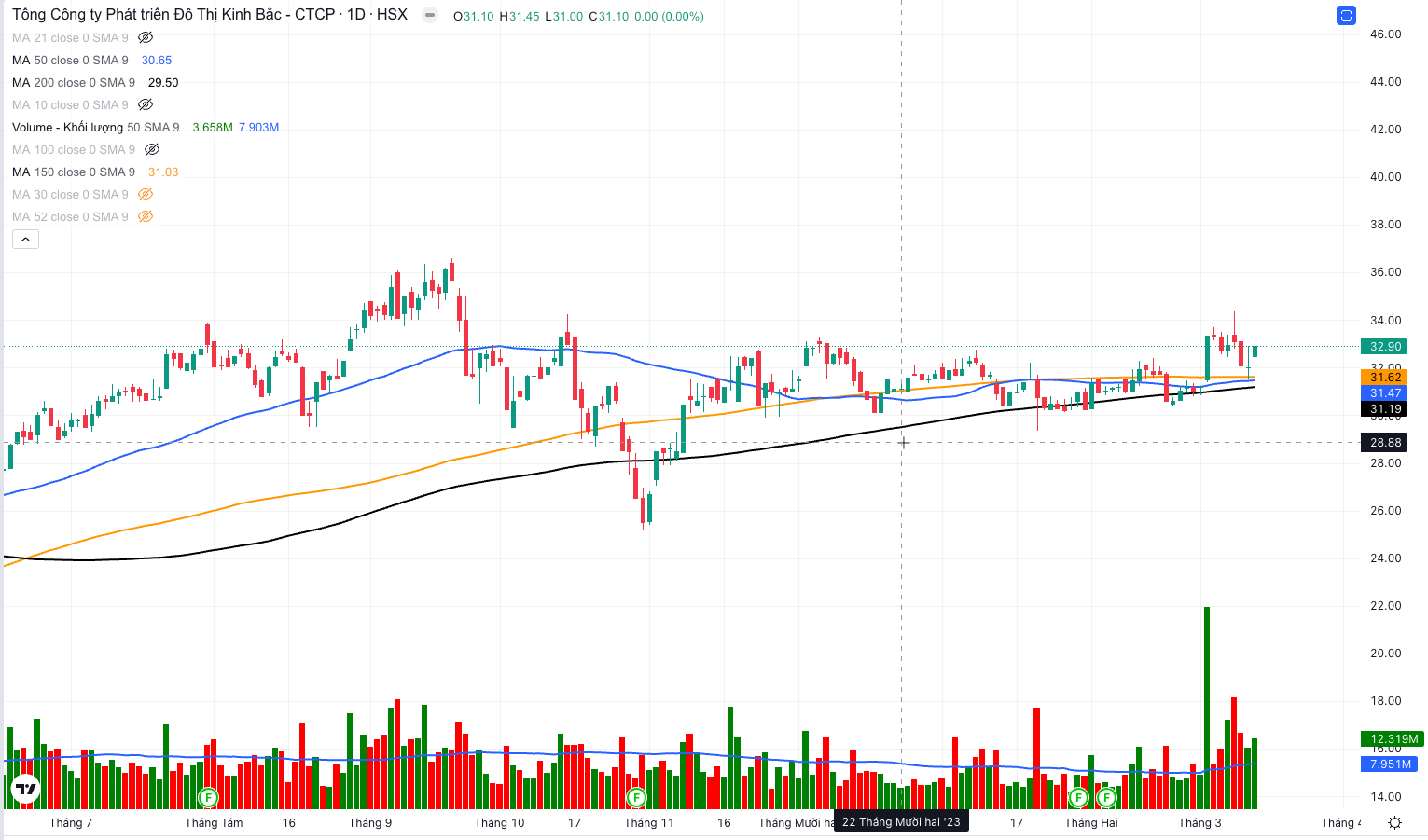Click the orange 31.62 price scale label

pos(1385,378)
